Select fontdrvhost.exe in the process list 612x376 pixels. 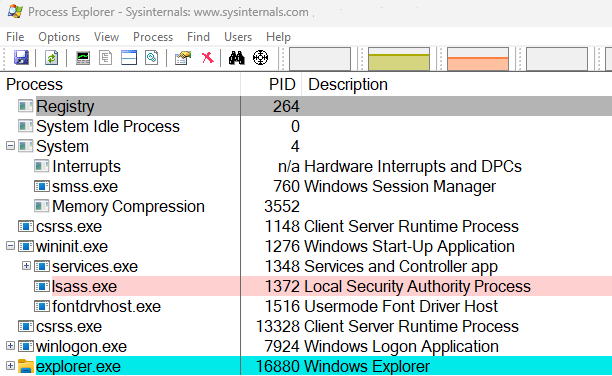click(x=107, y=306)
